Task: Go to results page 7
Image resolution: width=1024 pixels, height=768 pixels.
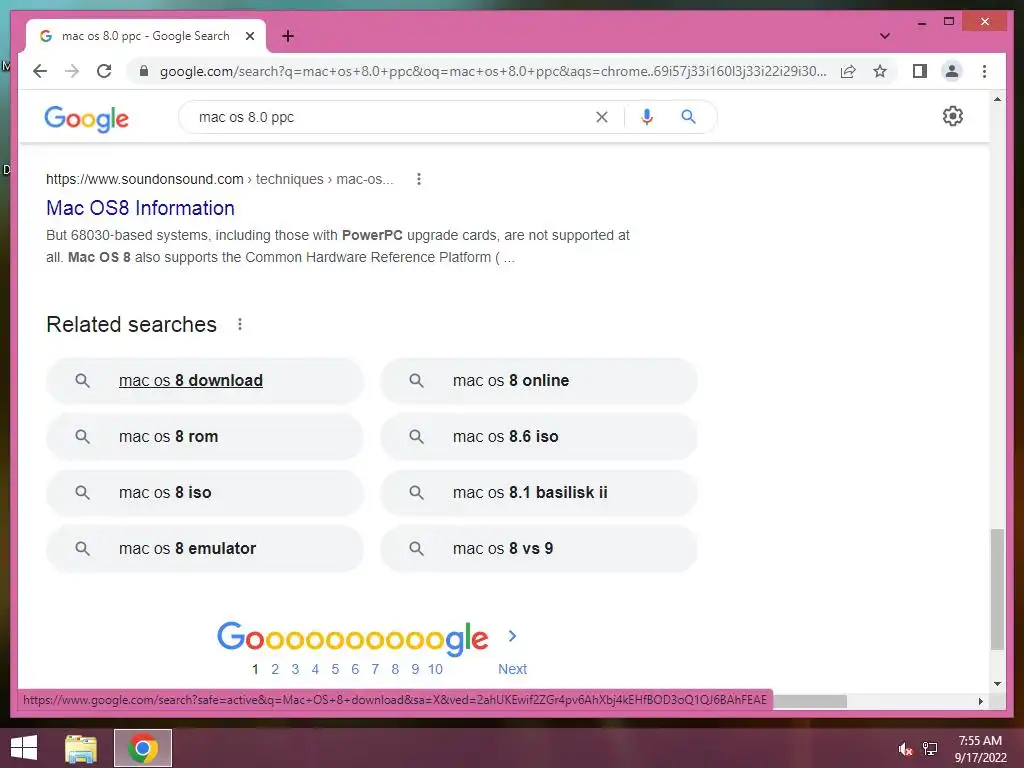Action: [x=375, y=669]
